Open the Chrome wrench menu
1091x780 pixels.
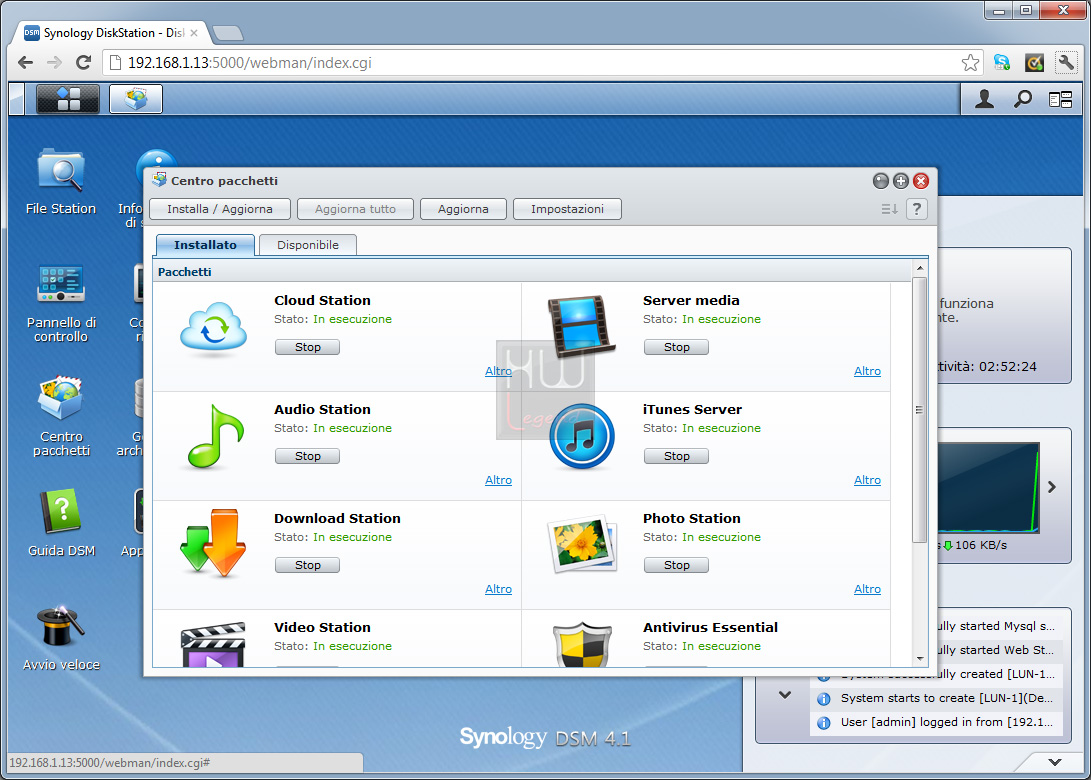pos(1065,63)
